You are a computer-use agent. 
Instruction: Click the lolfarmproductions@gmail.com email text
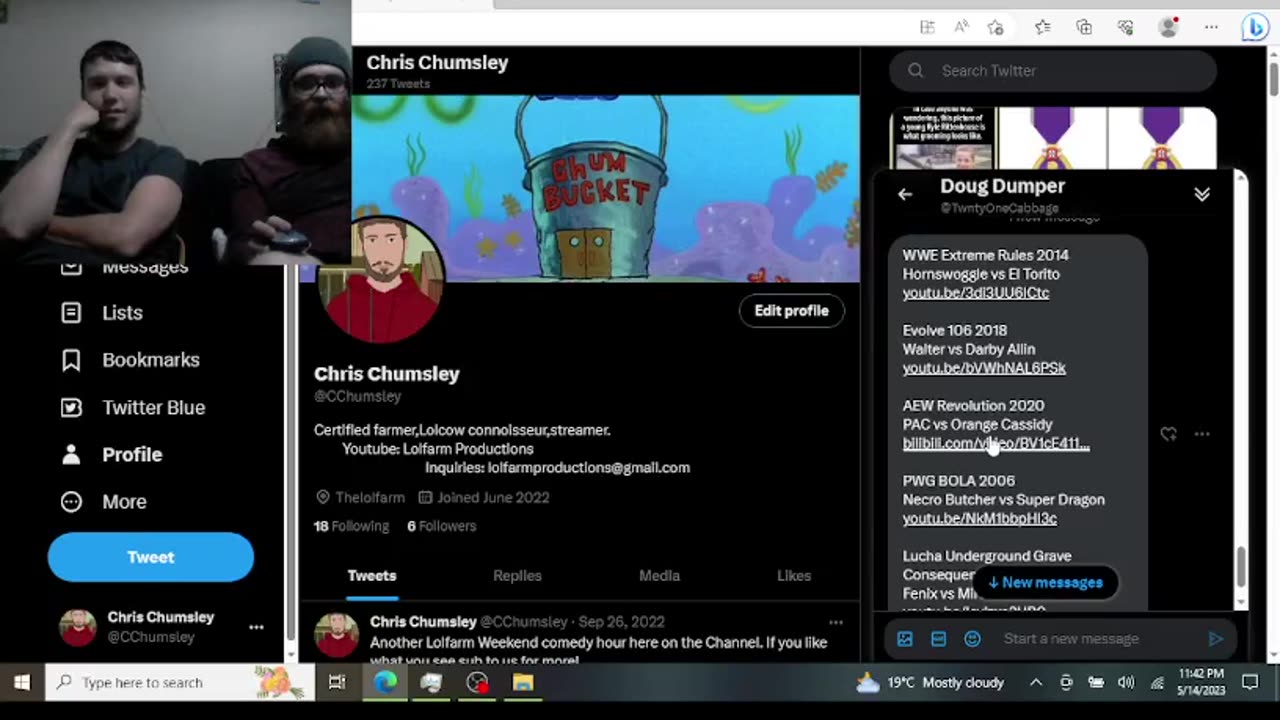(589, 468)
